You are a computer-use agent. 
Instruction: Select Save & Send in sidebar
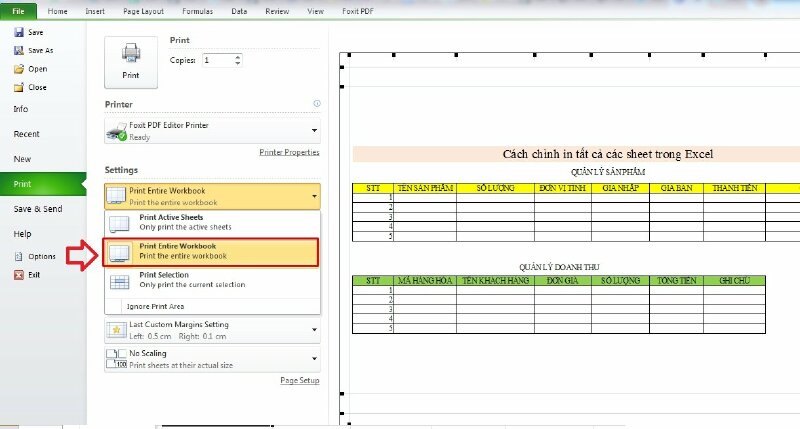(x=38, y=209)
